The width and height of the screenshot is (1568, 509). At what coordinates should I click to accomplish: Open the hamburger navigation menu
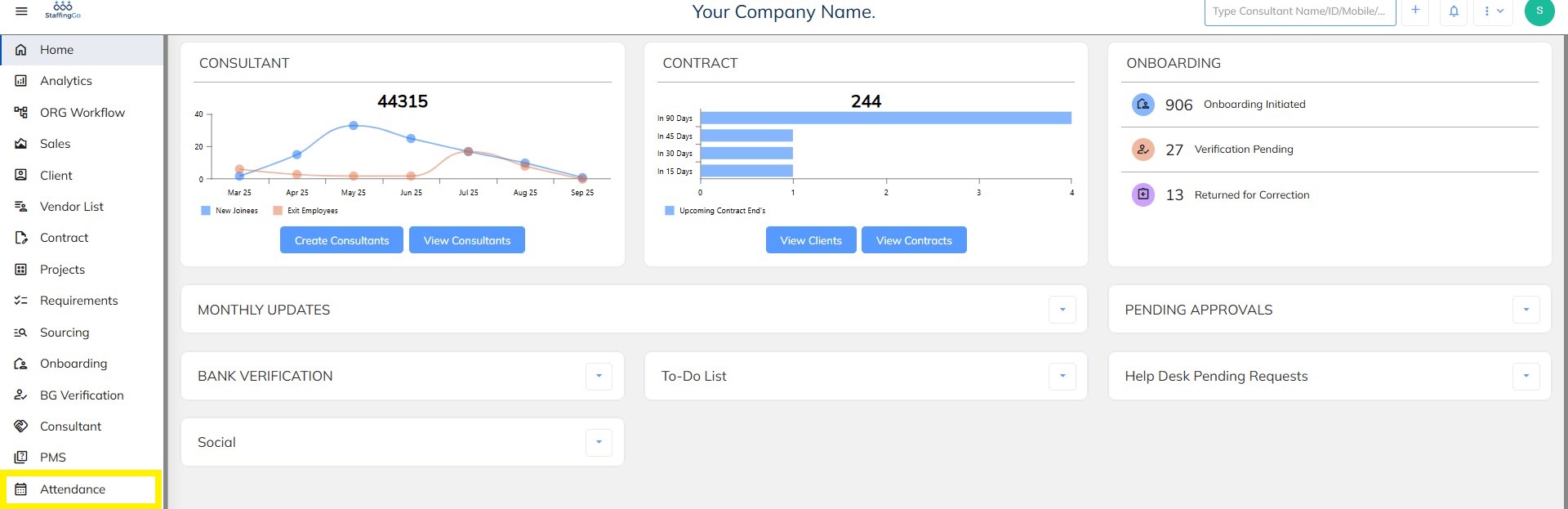(22, 11)
